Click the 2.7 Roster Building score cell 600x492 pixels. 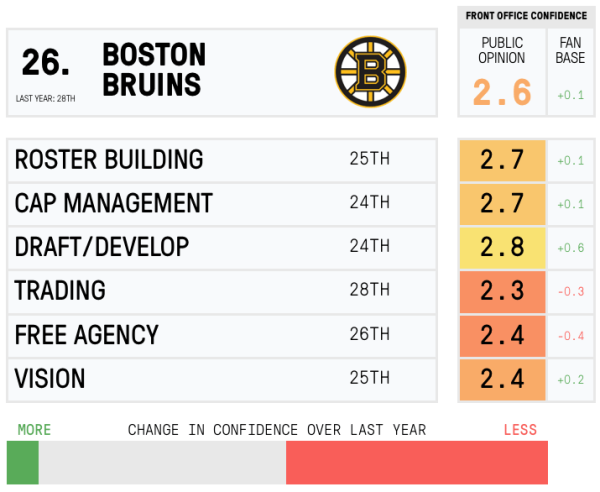pos(502,160)
